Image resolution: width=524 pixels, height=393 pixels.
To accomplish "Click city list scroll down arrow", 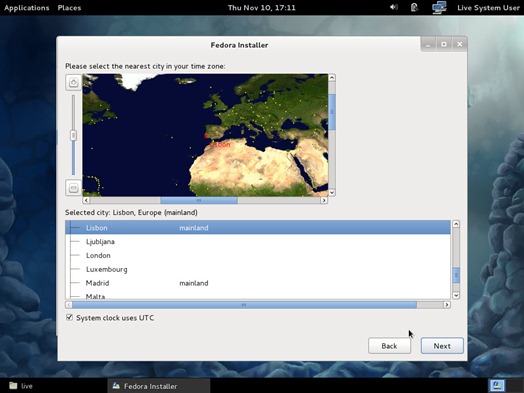I will 456,295.
